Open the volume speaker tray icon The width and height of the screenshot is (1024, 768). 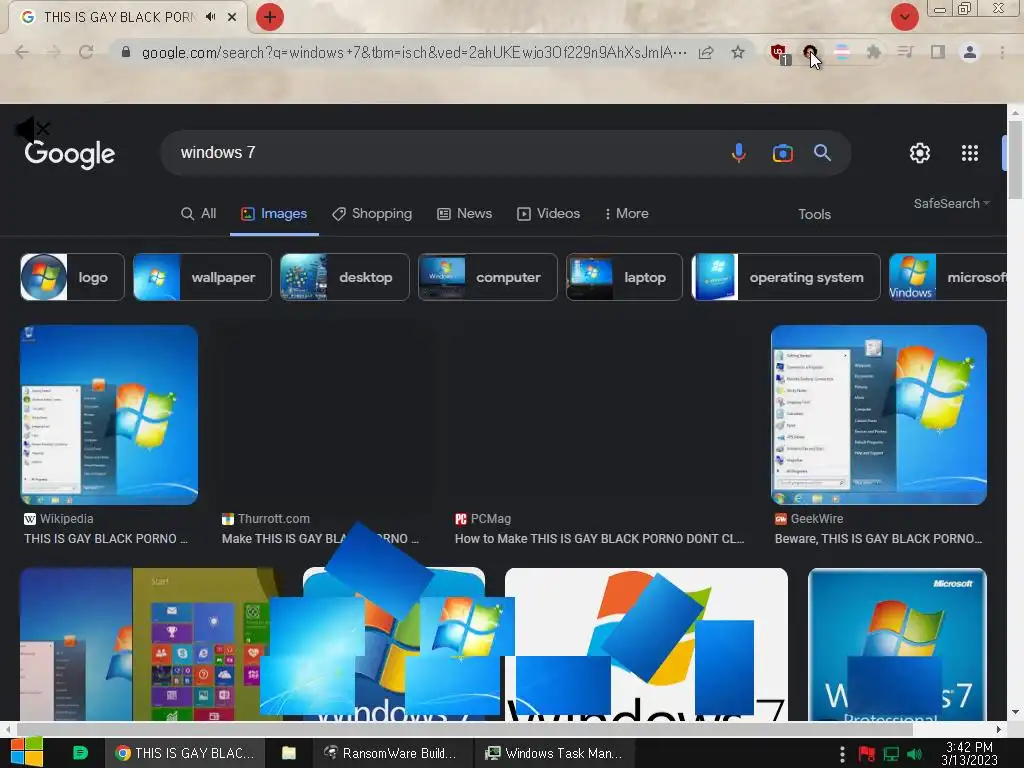(914, 754)
